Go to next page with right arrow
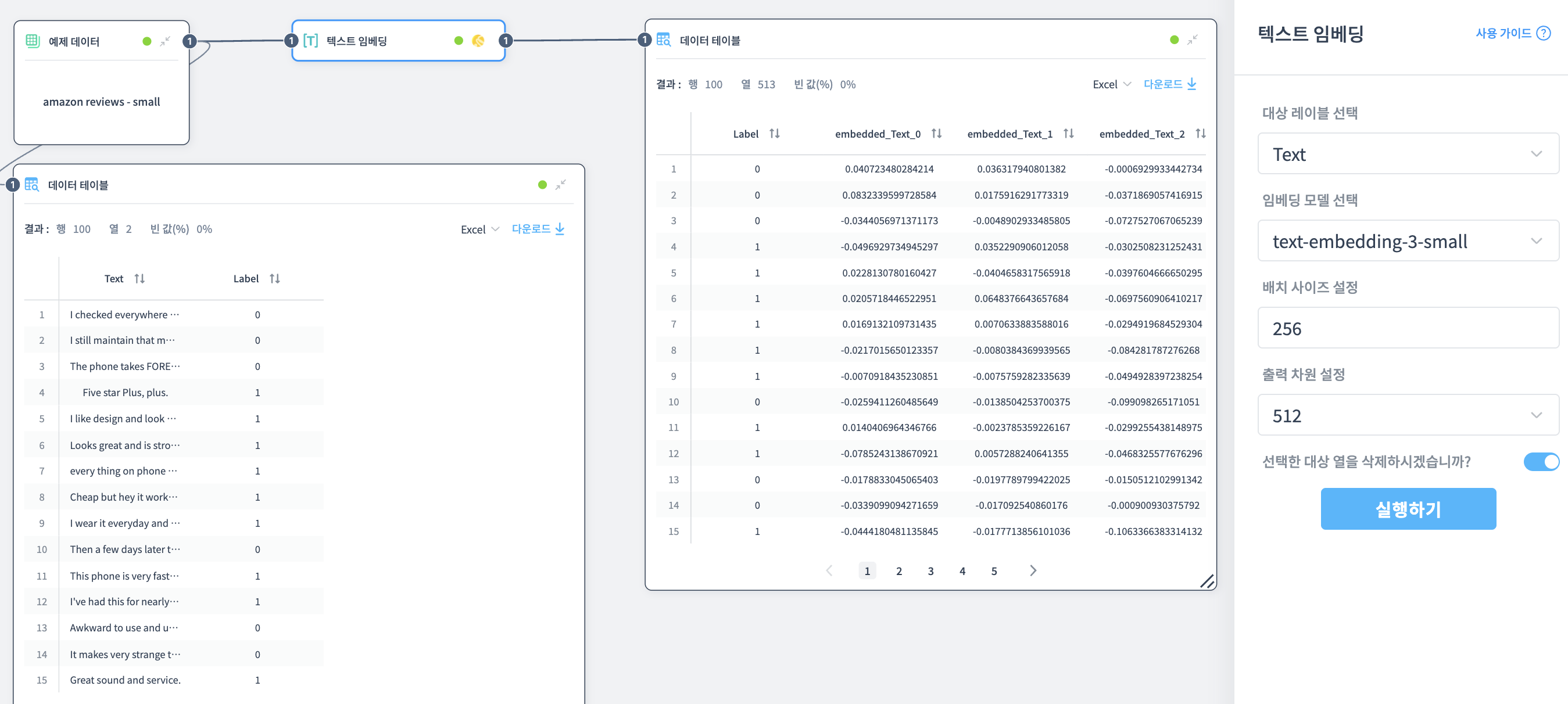 (x=1032, y=571)
